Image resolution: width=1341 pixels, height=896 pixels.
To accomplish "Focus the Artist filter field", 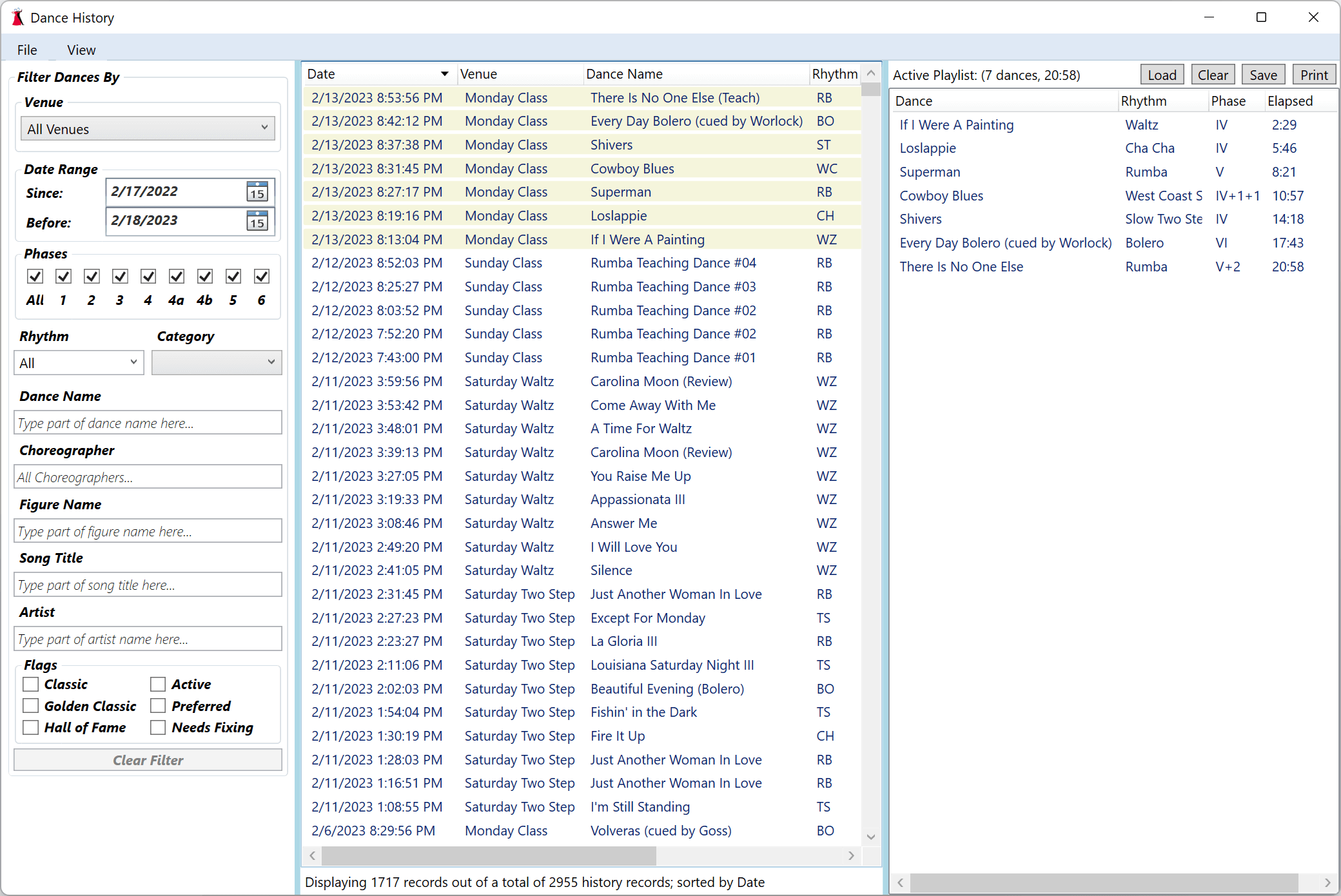I will point(148,639).
